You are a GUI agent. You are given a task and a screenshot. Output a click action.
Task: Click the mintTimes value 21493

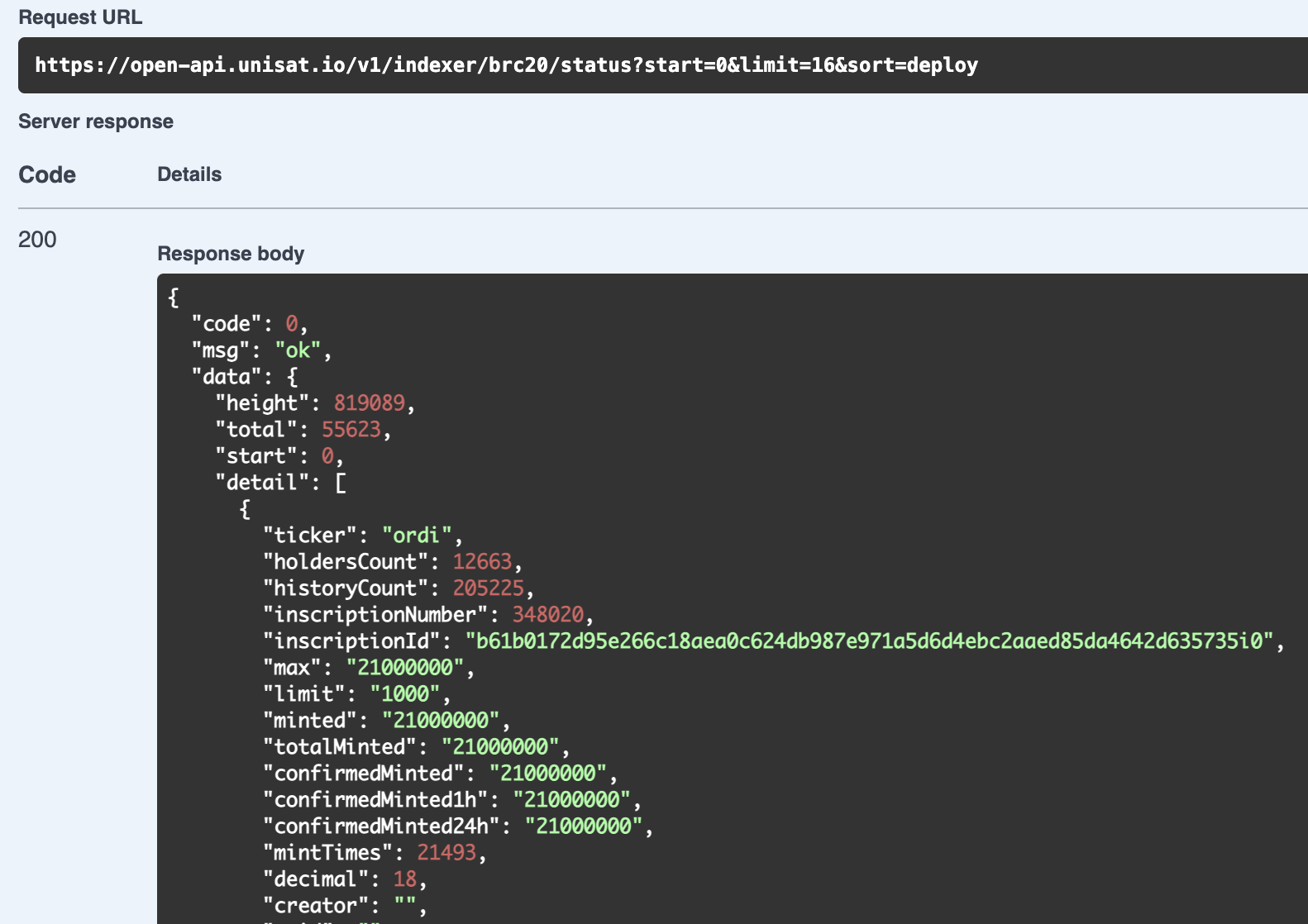click(x=446, y=853)
